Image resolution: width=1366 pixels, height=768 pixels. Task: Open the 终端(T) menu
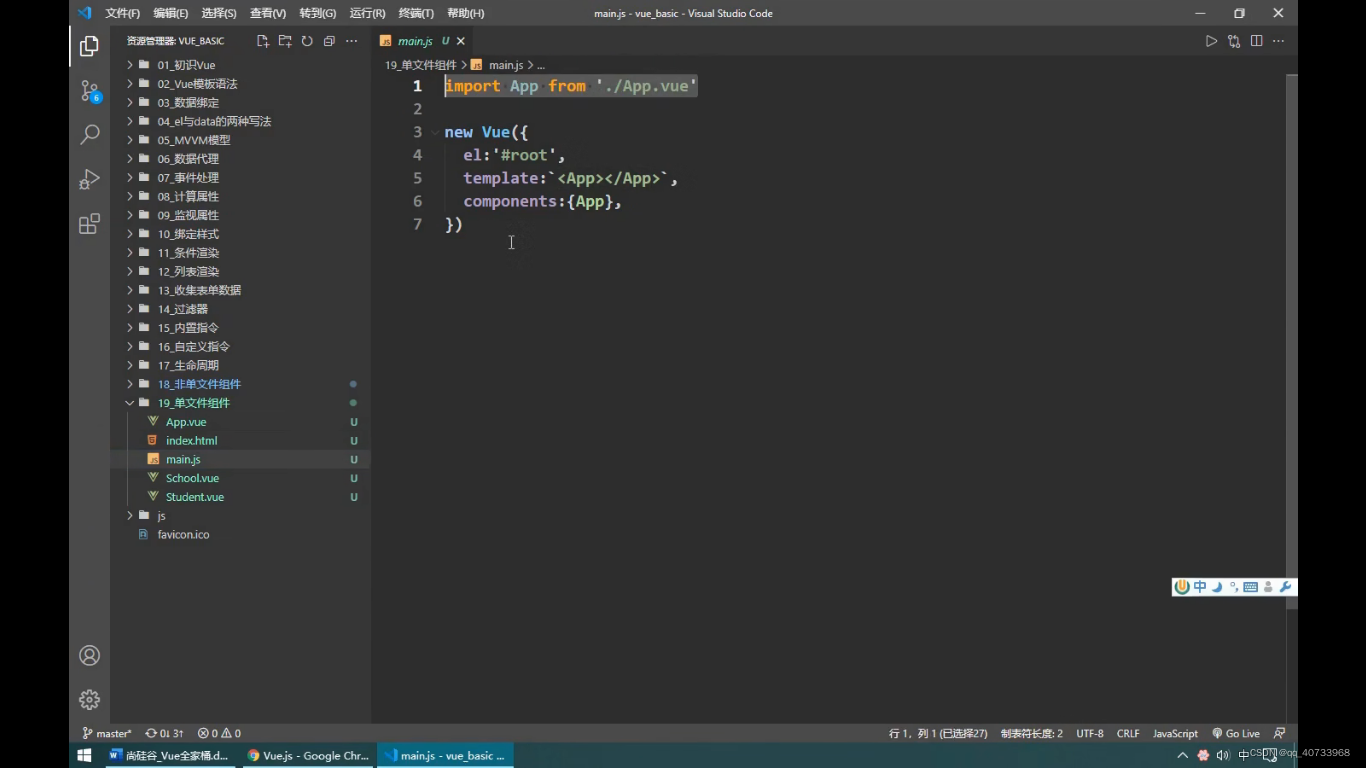tap(416, 13)
